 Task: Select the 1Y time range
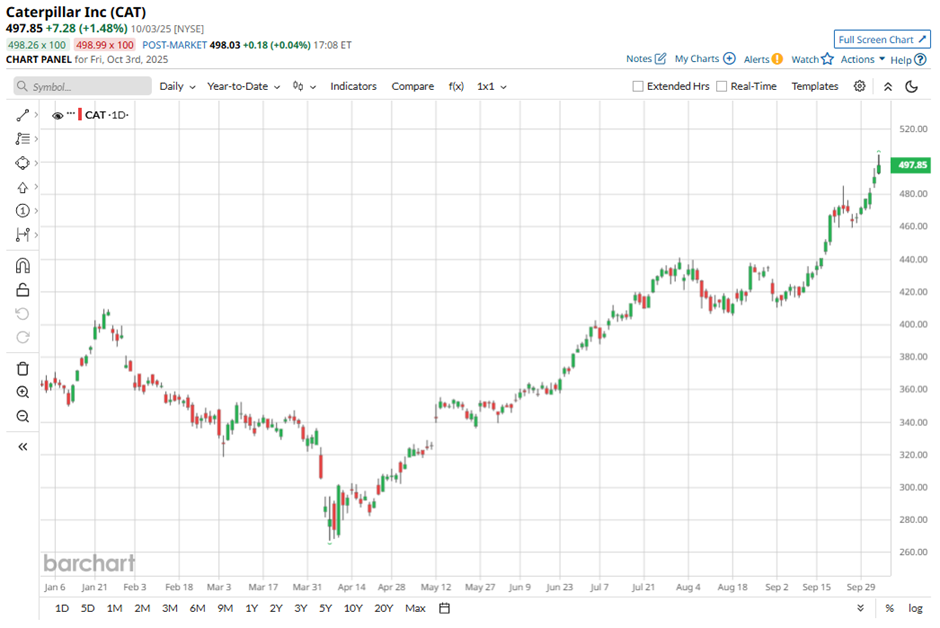pos(251,608)
